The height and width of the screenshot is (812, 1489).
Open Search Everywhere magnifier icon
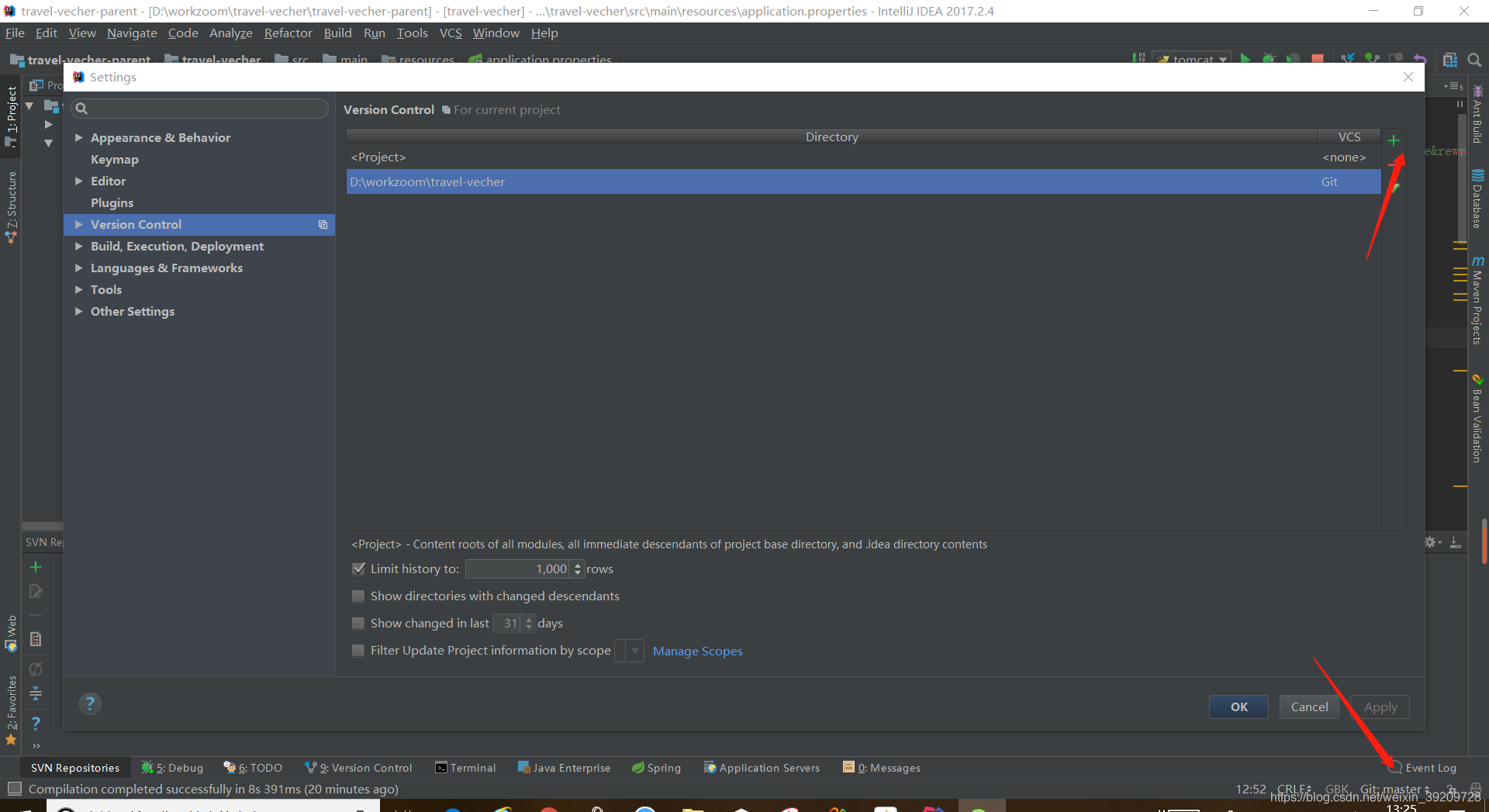coord(1475,60)
